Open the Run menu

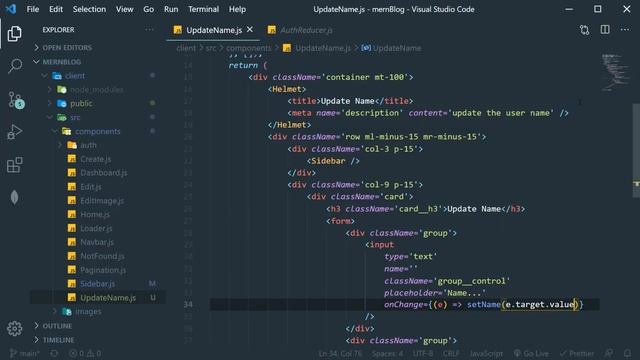[171, 9]
